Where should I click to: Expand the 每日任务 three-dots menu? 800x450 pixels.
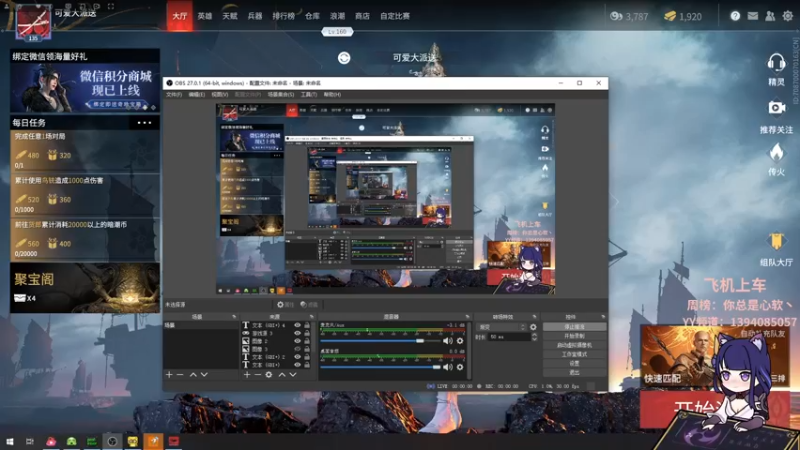[144, 123]
